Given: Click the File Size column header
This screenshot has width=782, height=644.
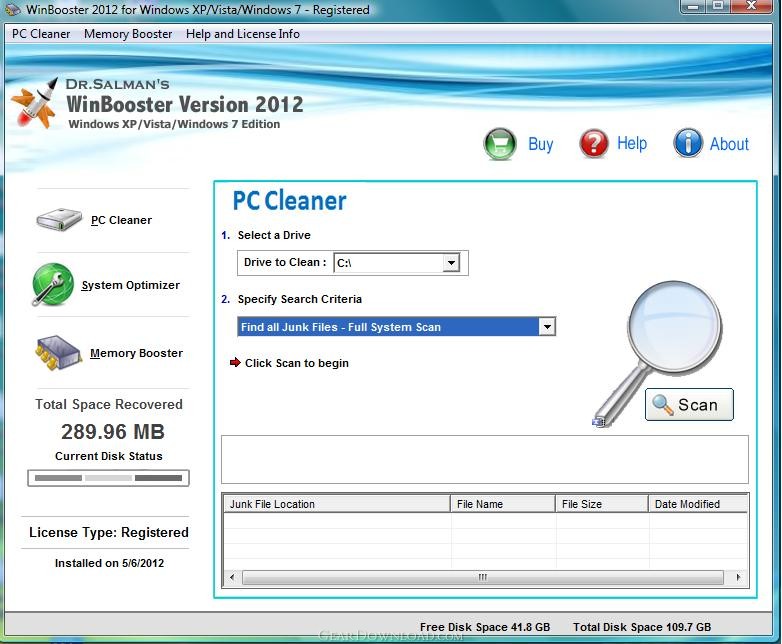Looking at the screenshot, I should tap(602, 504).
